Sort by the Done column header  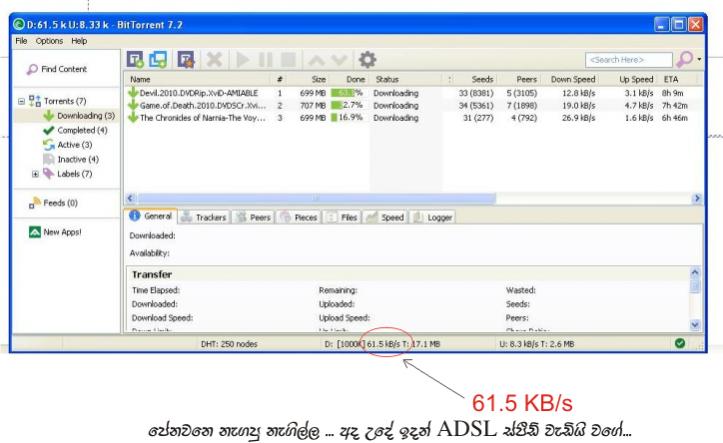(x=349, y=79)
